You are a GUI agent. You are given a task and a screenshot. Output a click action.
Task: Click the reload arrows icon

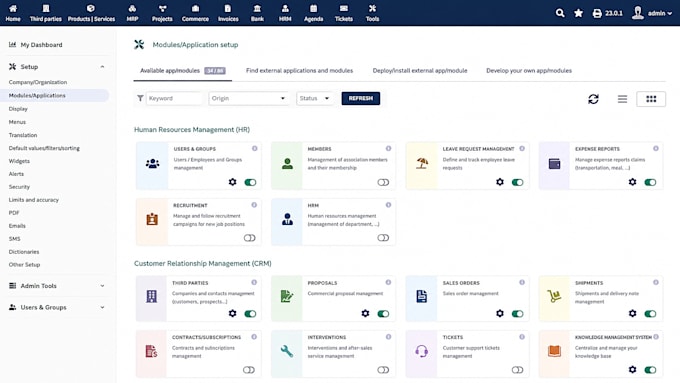point(593,99)
